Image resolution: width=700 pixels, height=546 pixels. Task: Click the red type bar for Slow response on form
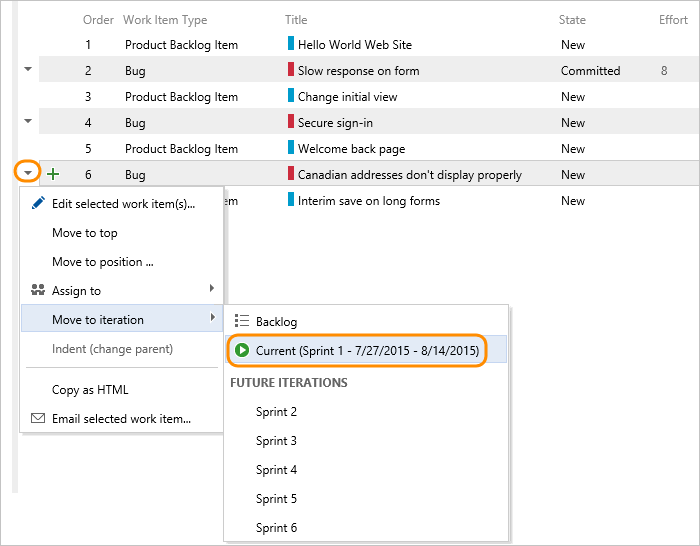pos(291,69)
